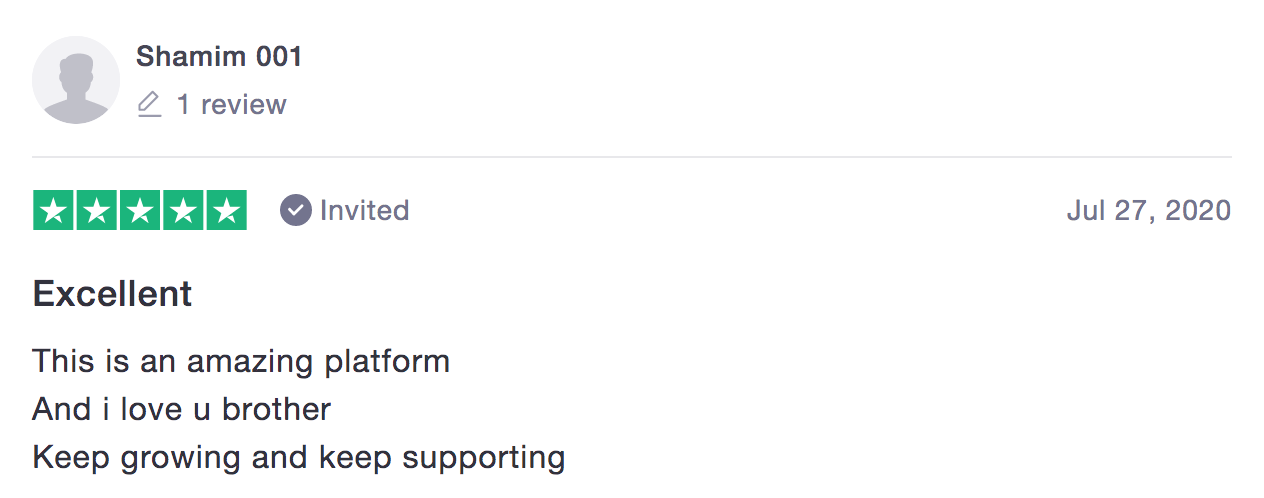Screen dimensions: 1264x498
Task: Click the word 'platform' in the review
Action: click(388, 361)
